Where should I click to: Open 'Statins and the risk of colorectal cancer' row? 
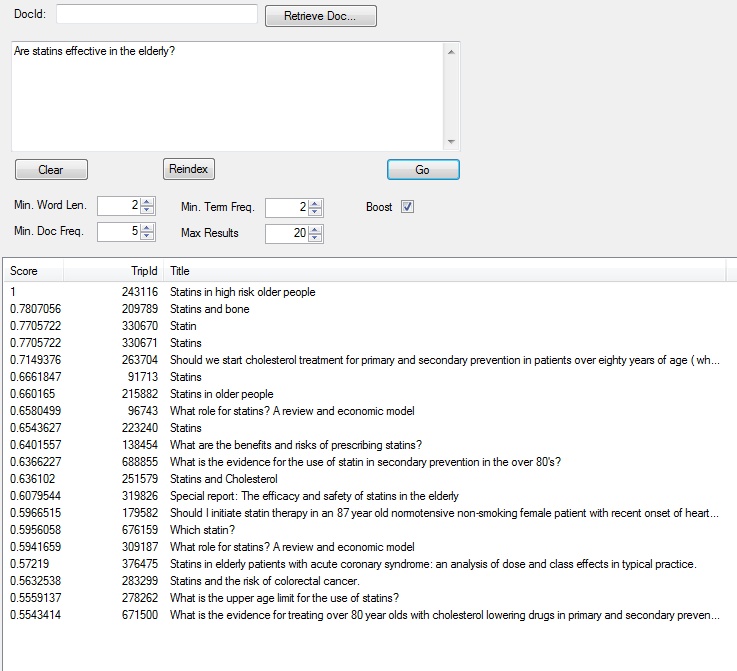pos(264,581)
